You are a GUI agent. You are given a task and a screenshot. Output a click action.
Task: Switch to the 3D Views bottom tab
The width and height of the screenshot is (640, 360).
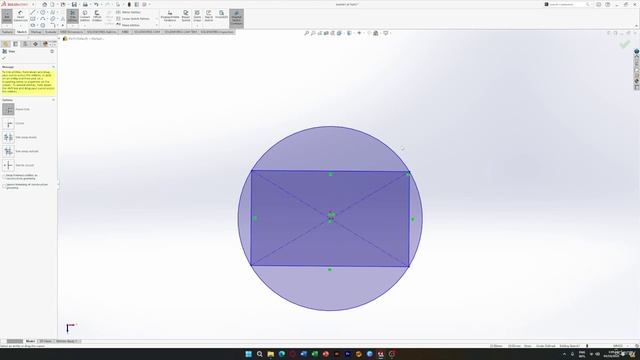(45, 341)
